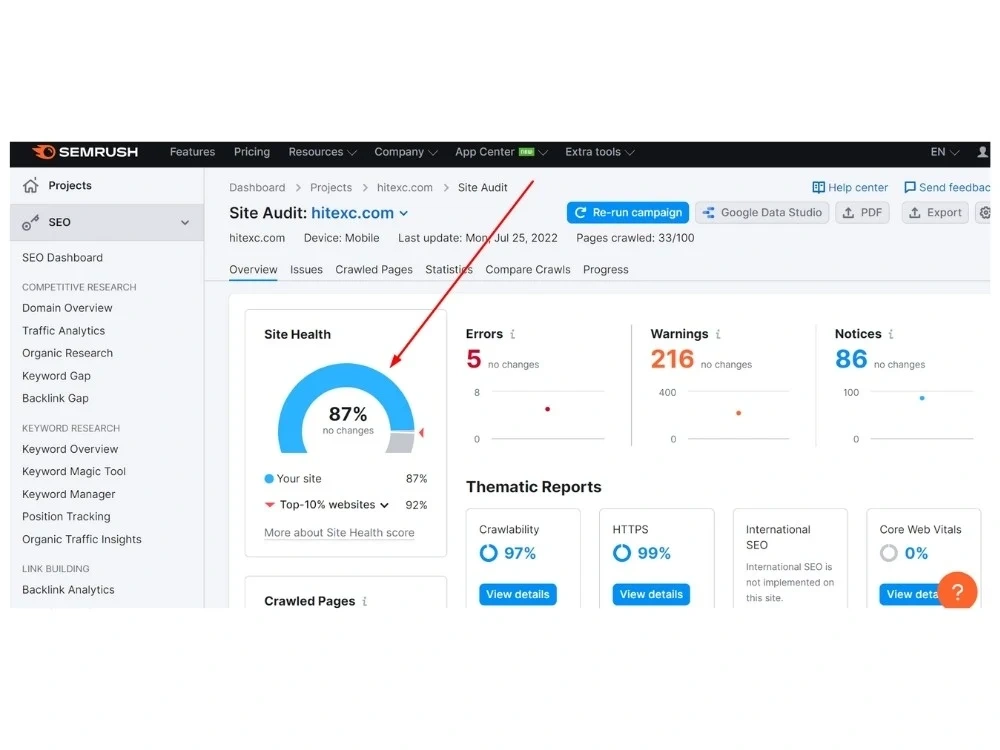Open Backlink Gap in sidebar
Screen dimensions: 1000x750
pyautogui.click(x=55, y=399)
